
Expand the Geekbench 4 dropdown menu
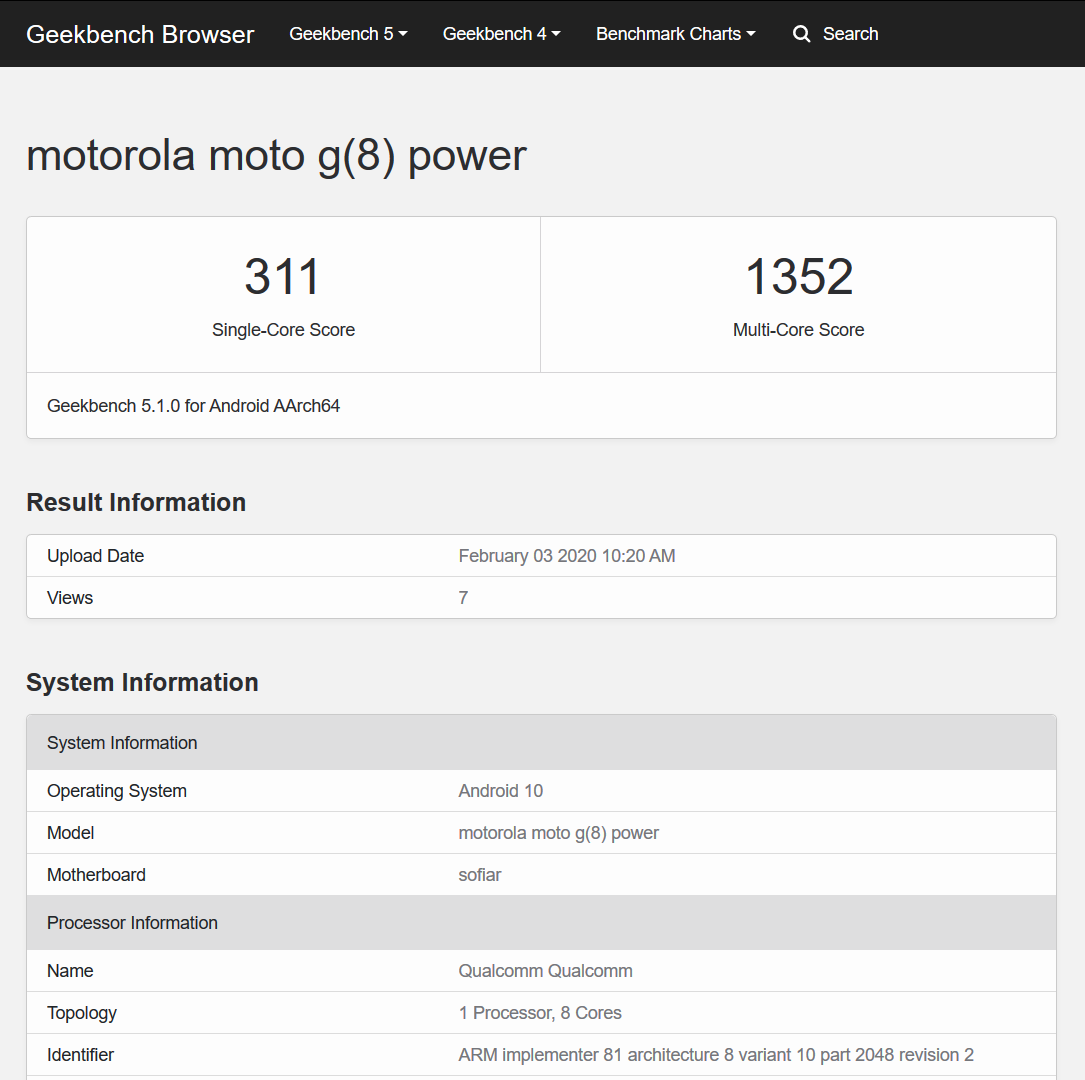[x=502, y=34]
